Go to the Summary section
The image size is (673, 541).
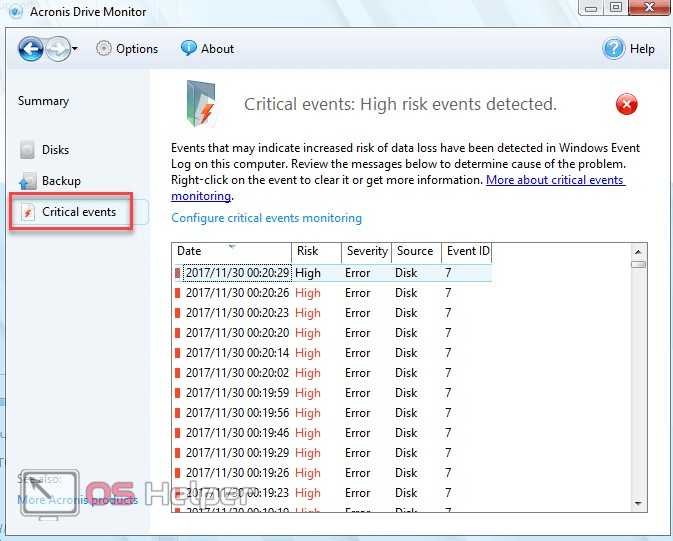(43, 101)
